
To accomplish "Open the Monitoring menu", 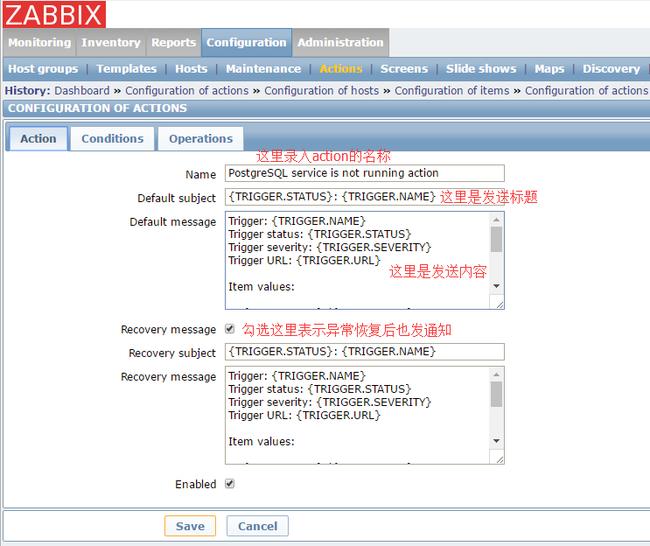I will (x=39, y=43).
